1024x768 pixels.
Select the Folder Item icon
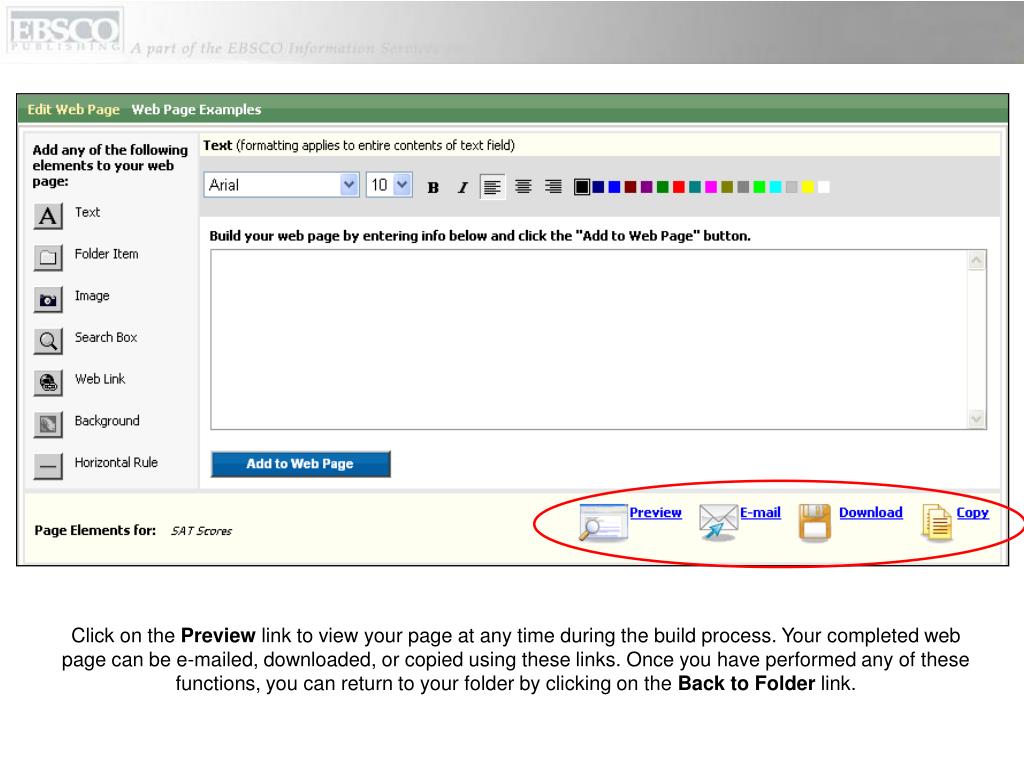coord(48,257)
